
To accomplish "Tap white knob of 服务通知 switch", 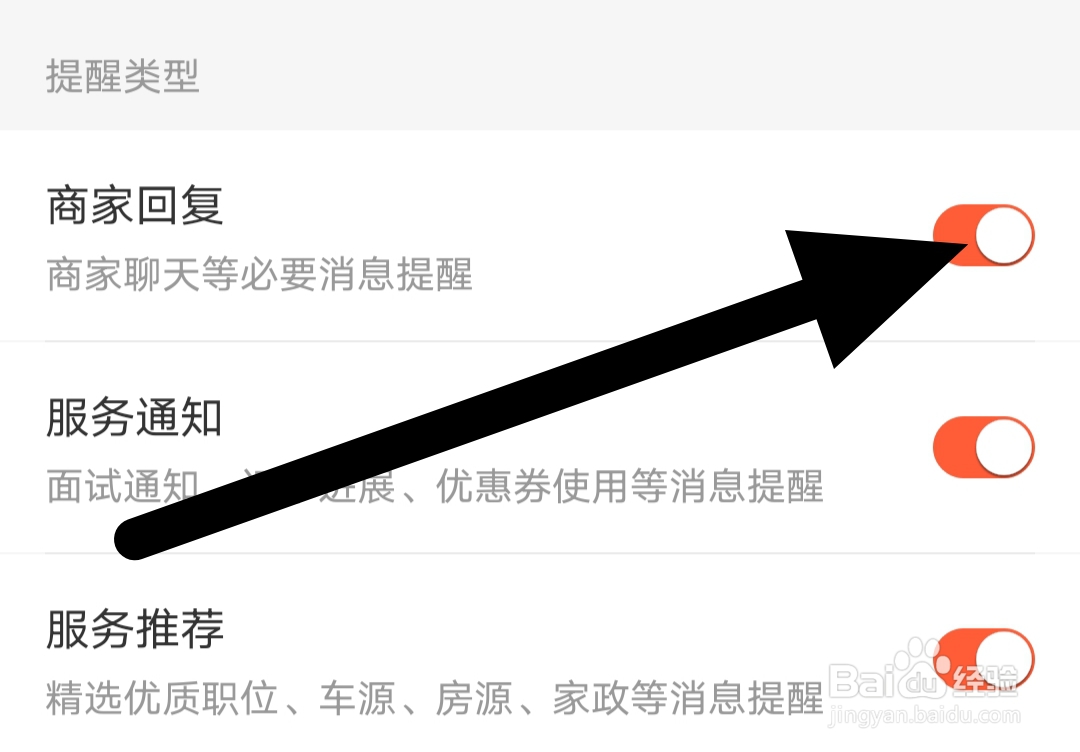I will 1004,447.
